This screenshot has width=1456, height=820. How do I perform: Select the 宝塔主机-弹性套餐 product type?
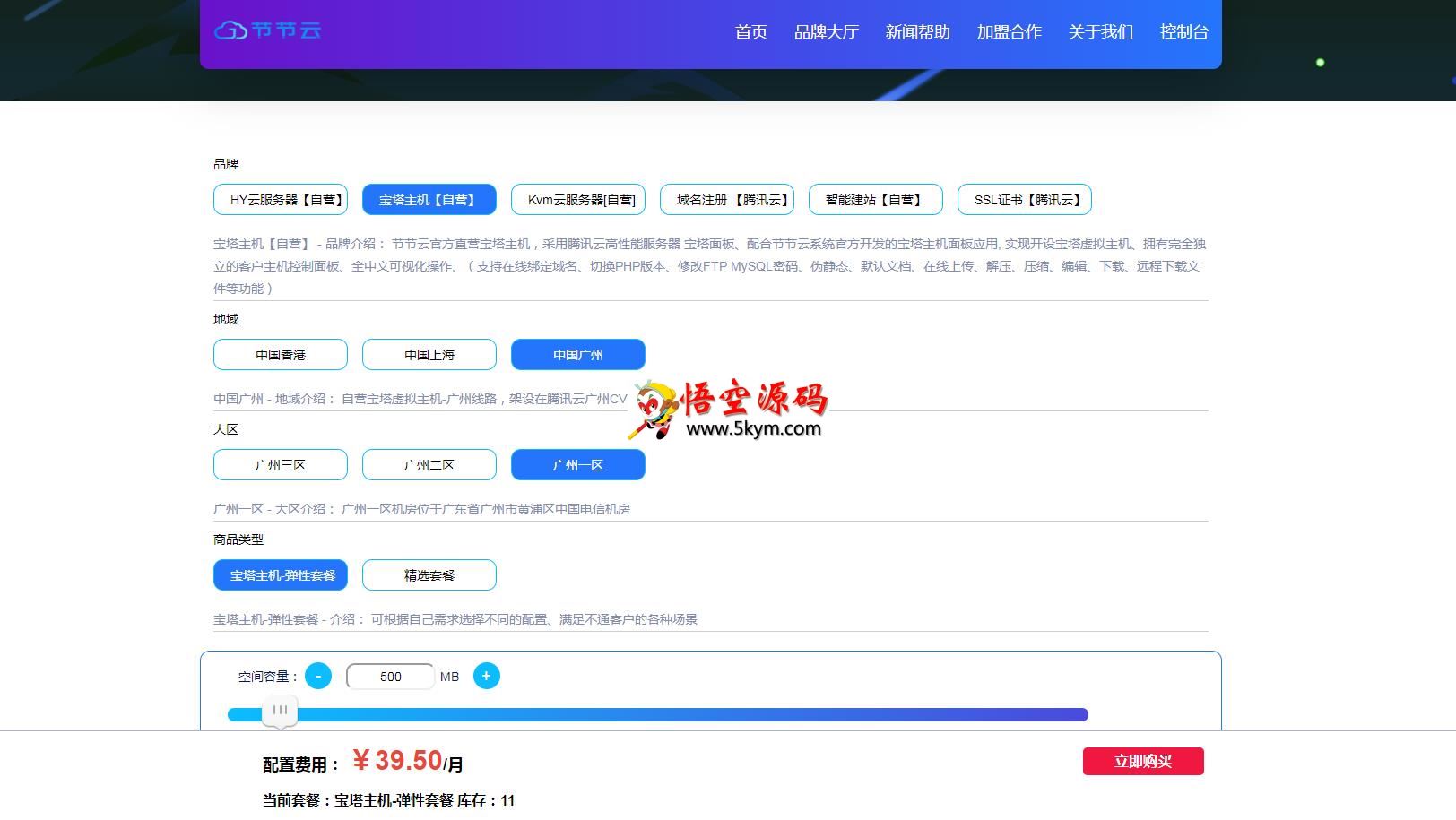coord(281,575)
